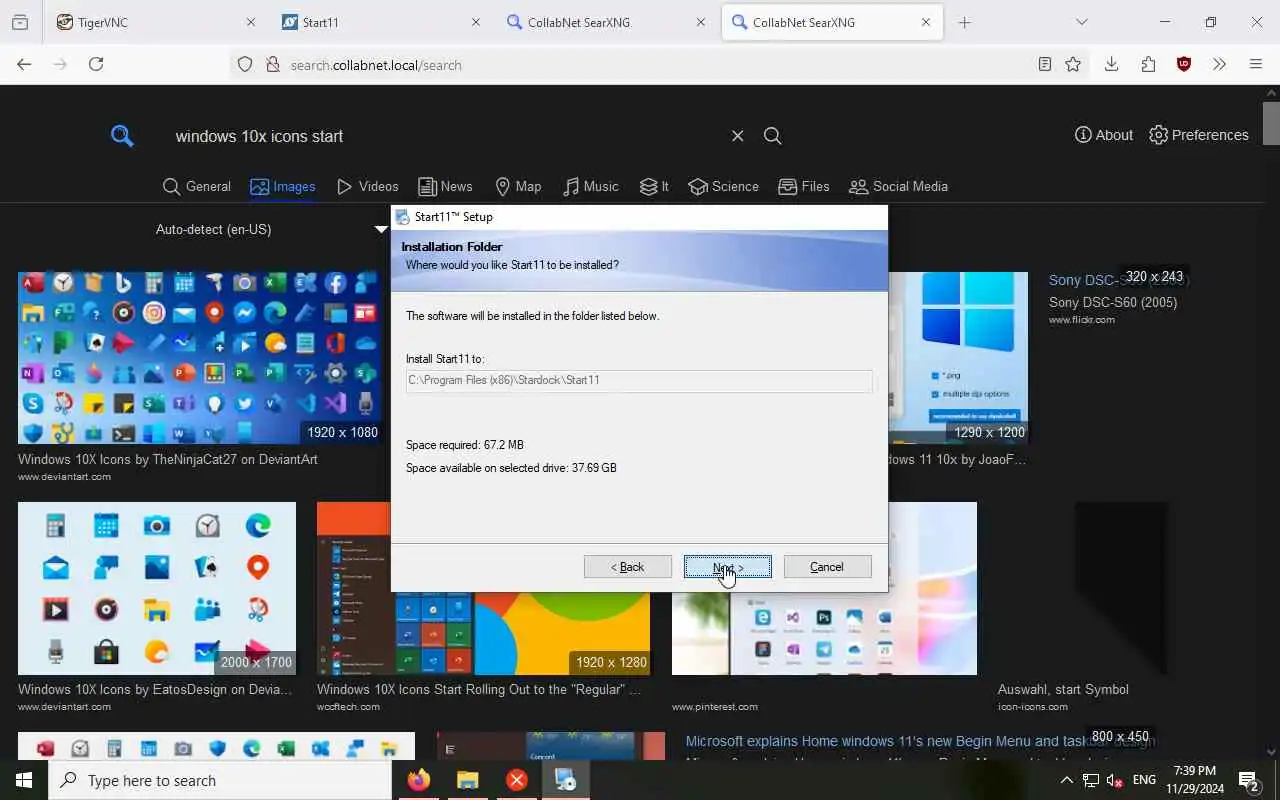Open the Auto-detect language dropdown

(270, 229)
